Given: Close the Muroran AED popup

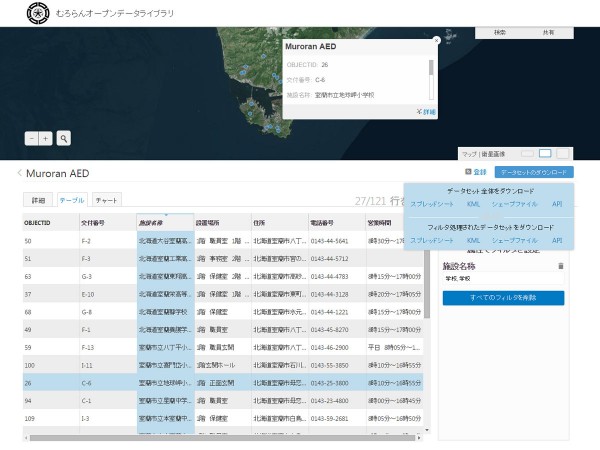Looking at the screenshot, I should (x=436, y=41).
